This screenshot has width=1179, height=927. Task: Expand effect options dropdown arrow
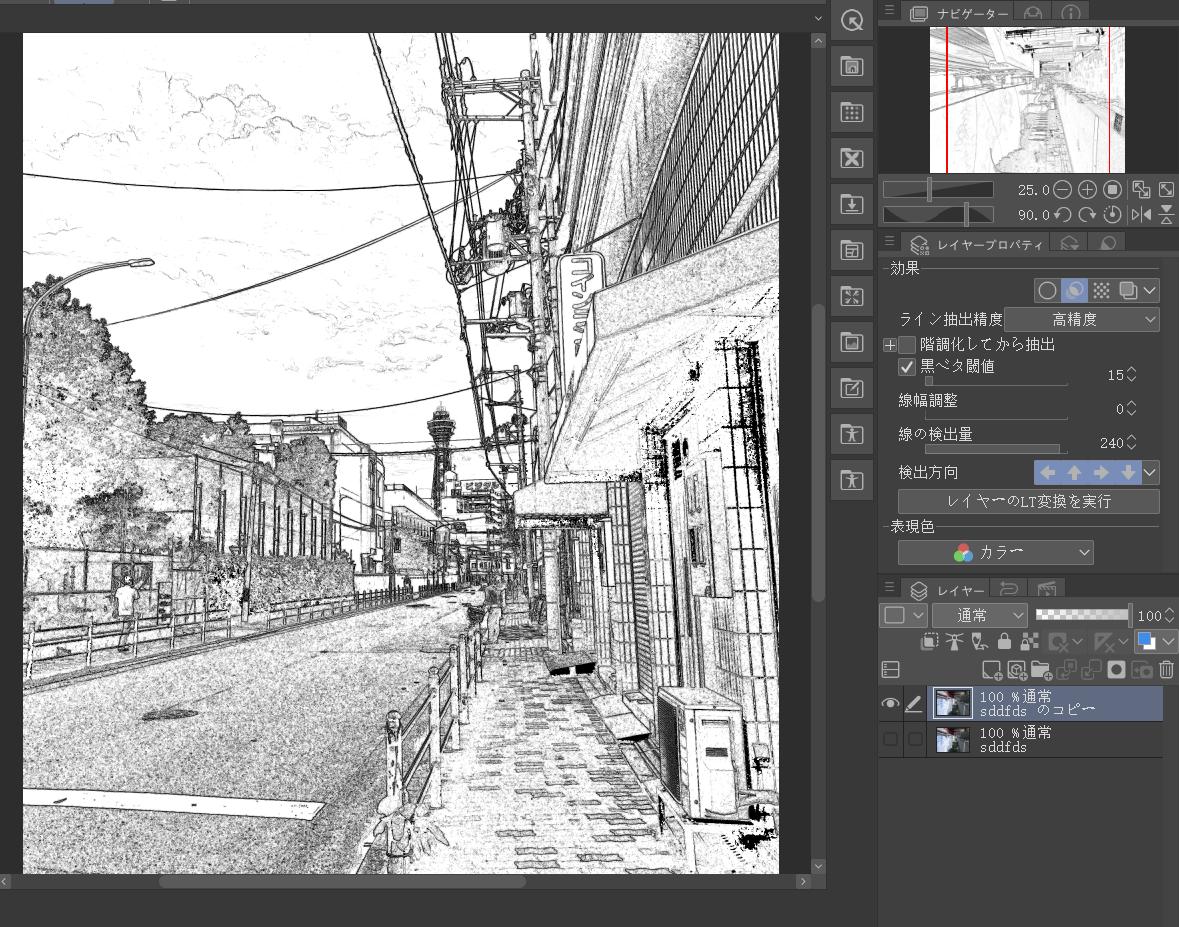pos(1150,290)
